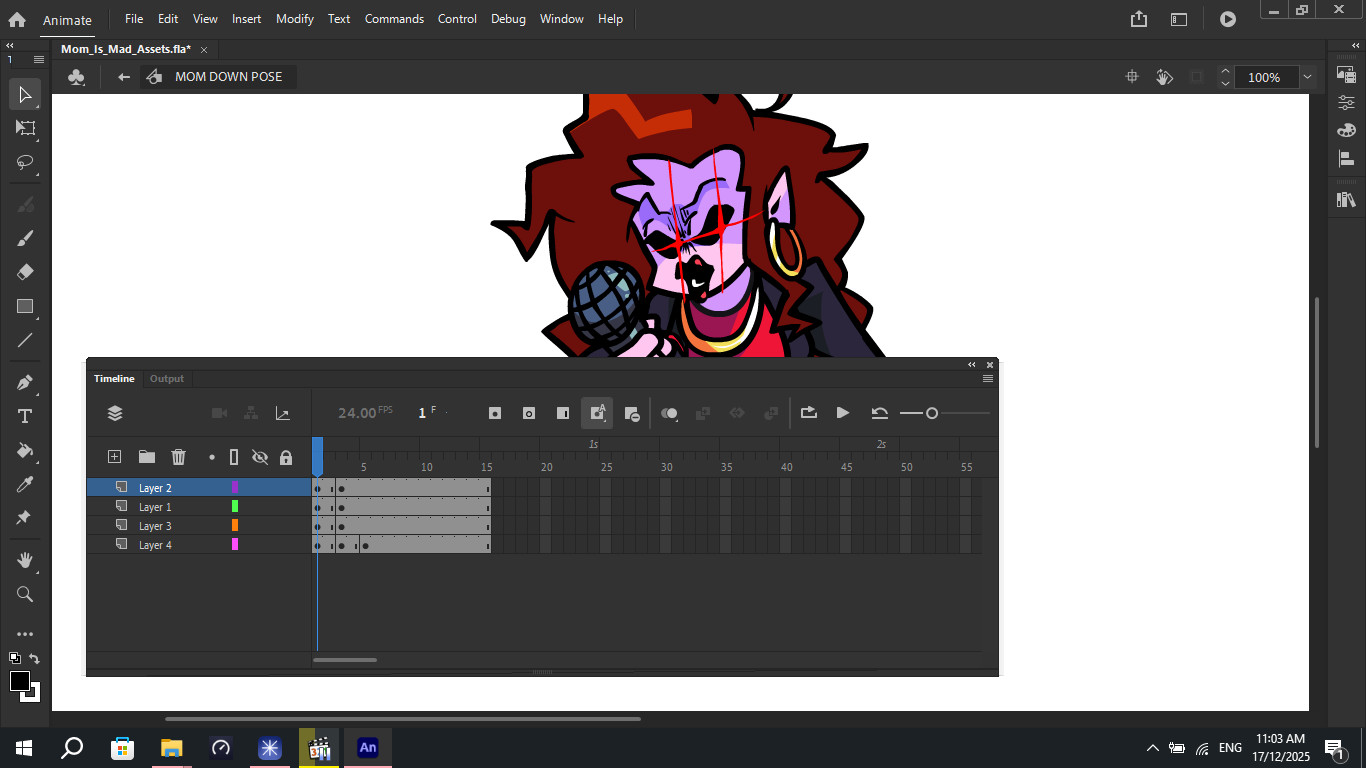Open the timeline panel options menu
1366x768 pixels.
click(x=988, y=379)
